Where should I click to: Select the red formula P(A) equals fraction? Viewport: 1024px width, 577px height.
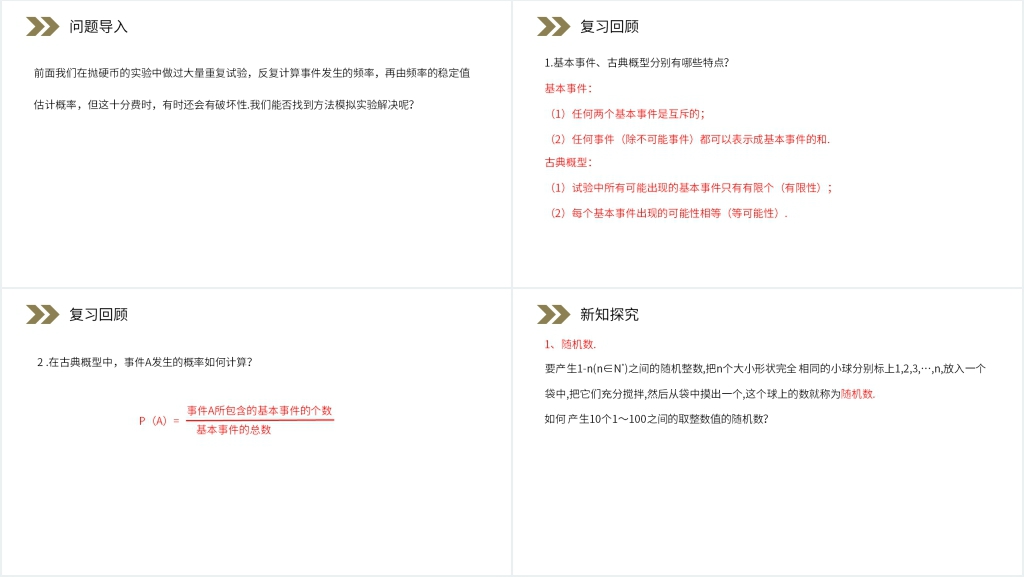[x=240, y=420]
